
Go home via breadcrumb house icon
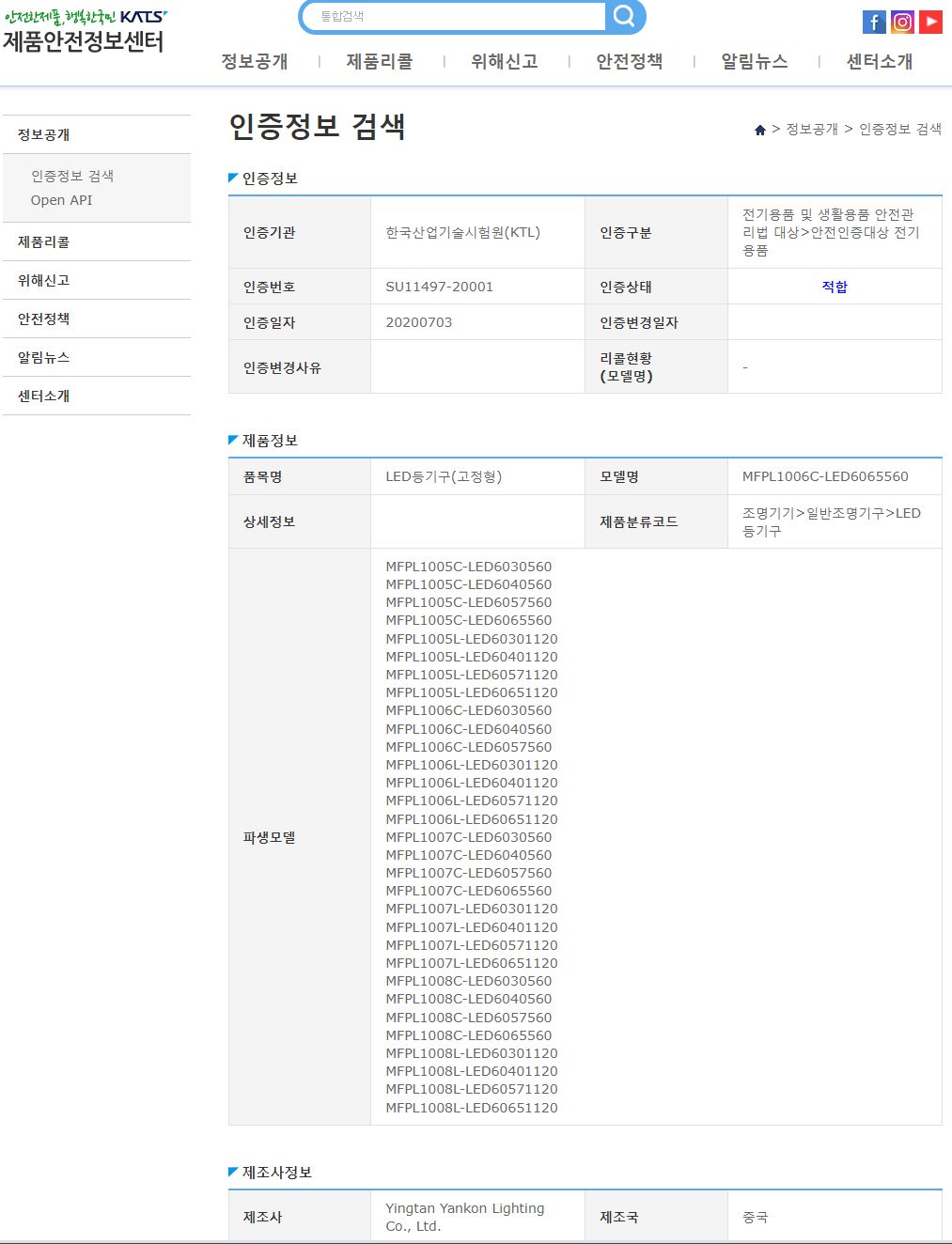(760, 130)
